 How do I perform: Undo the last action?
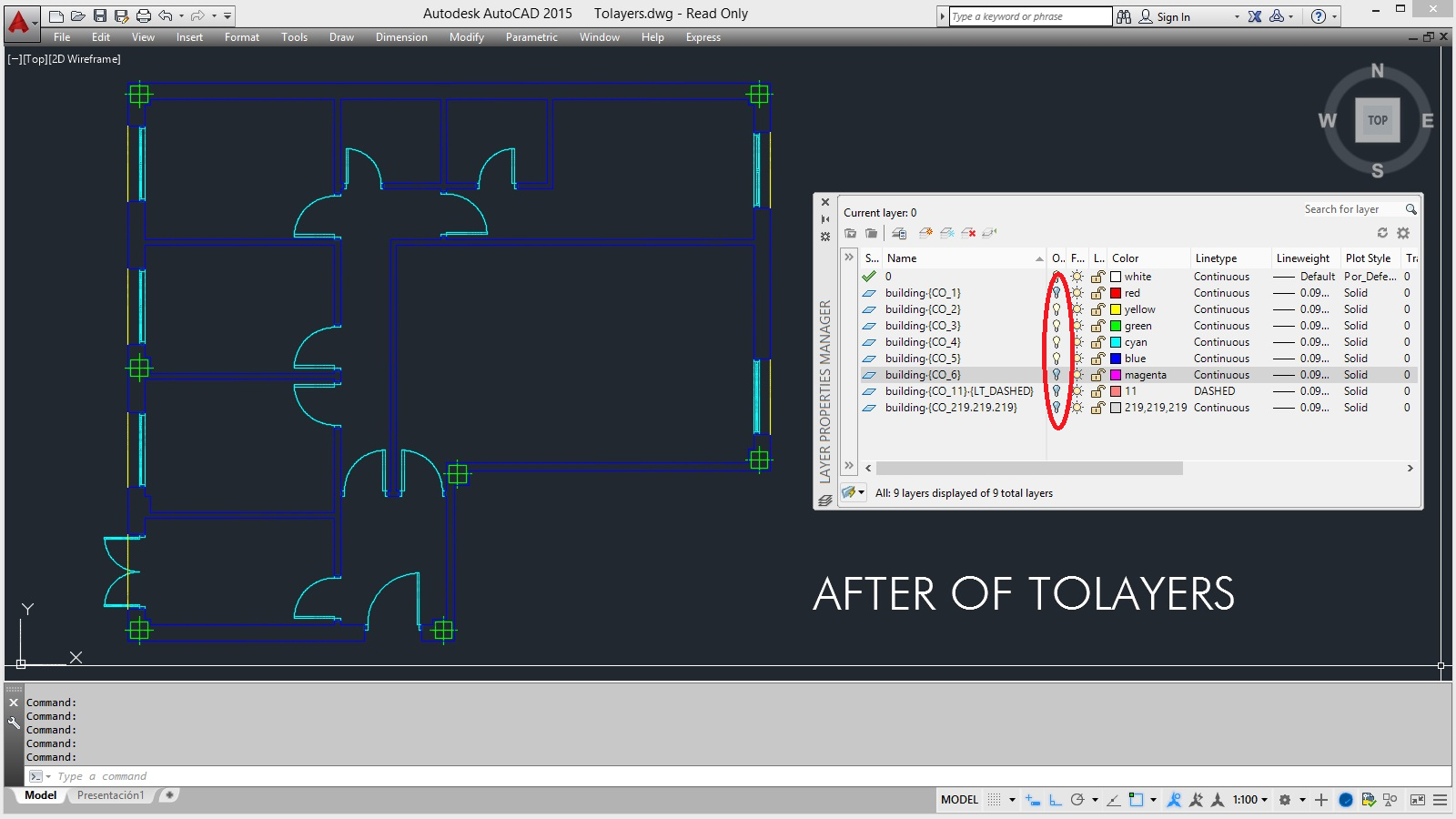165,15
